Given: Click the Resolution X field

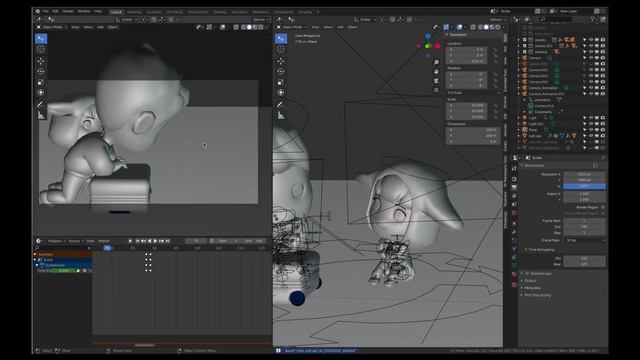Looking at the screenshot, I should click(x=584, y=174).
